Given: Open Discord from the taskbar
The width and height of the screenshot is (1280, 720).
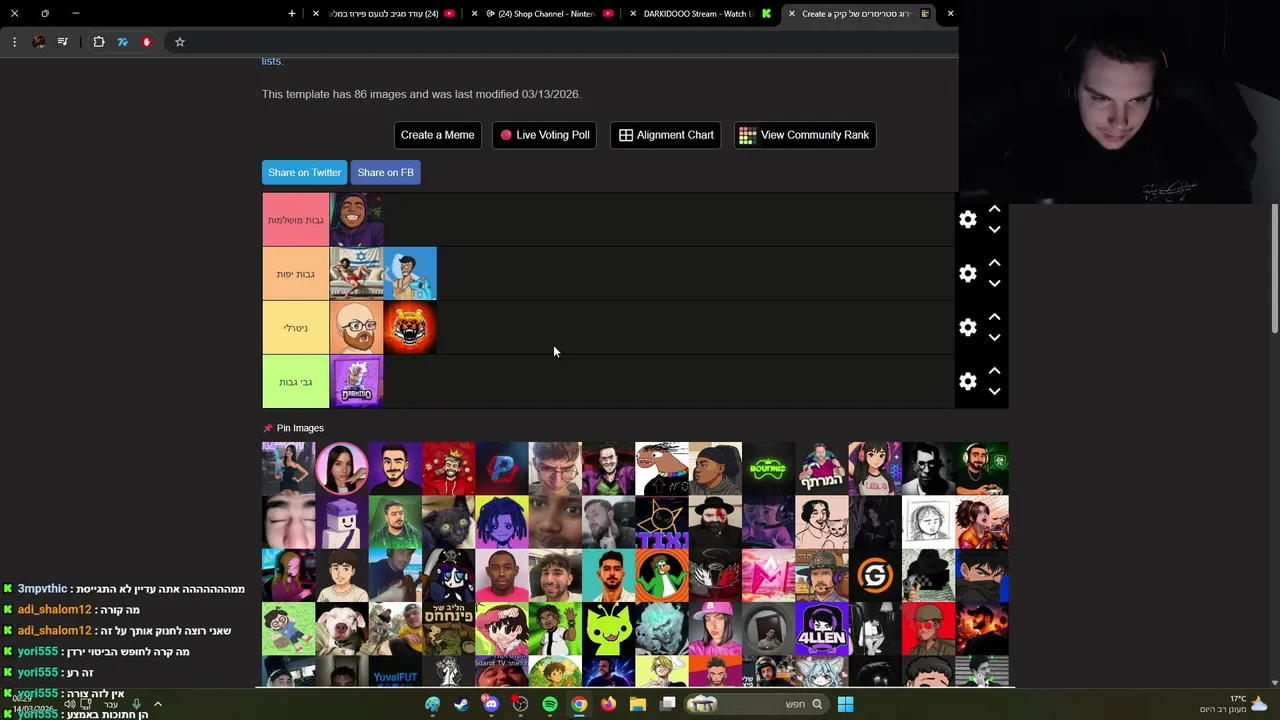Looking at the screenshot, I should [x=491, y=704].
